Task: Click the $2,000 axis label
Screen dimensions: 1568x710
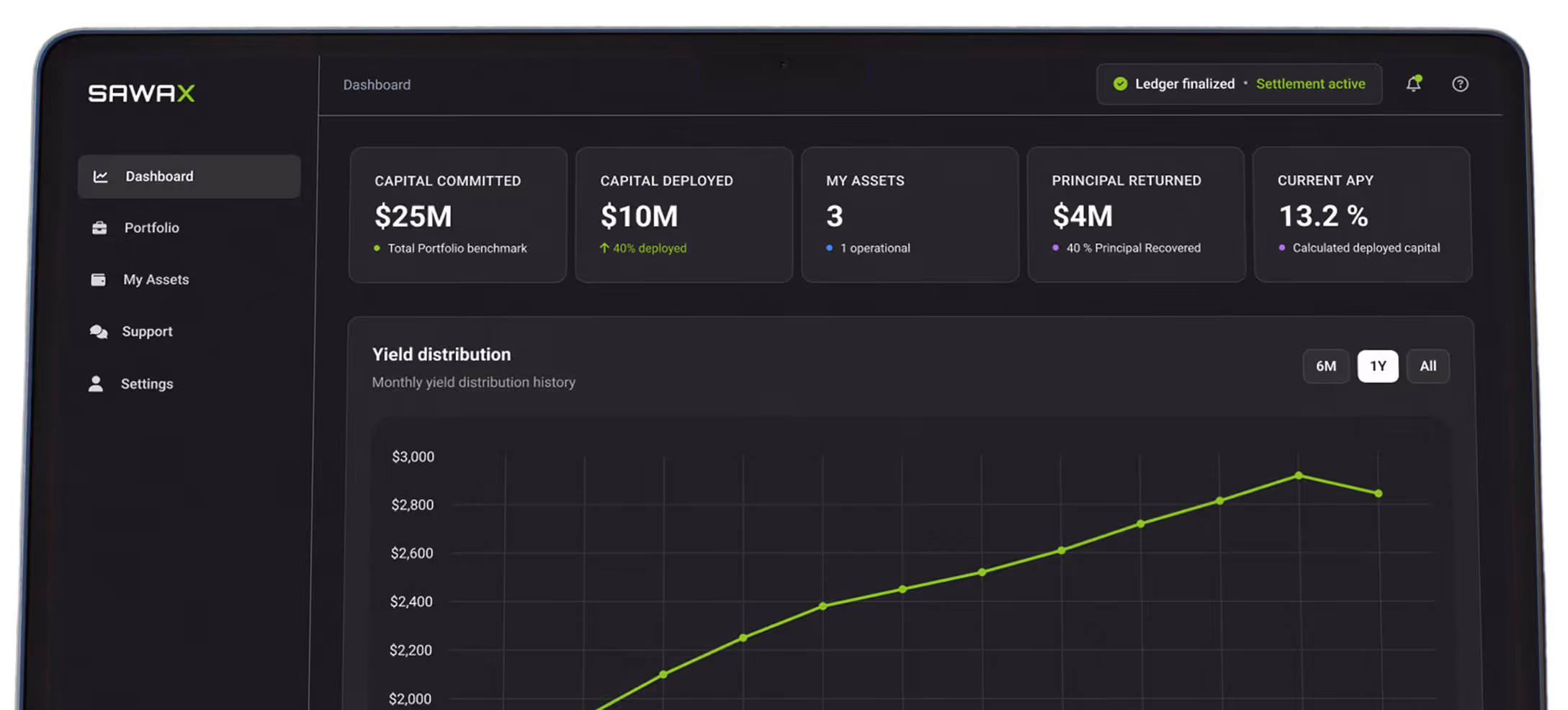Action: [x=410, y=698]
